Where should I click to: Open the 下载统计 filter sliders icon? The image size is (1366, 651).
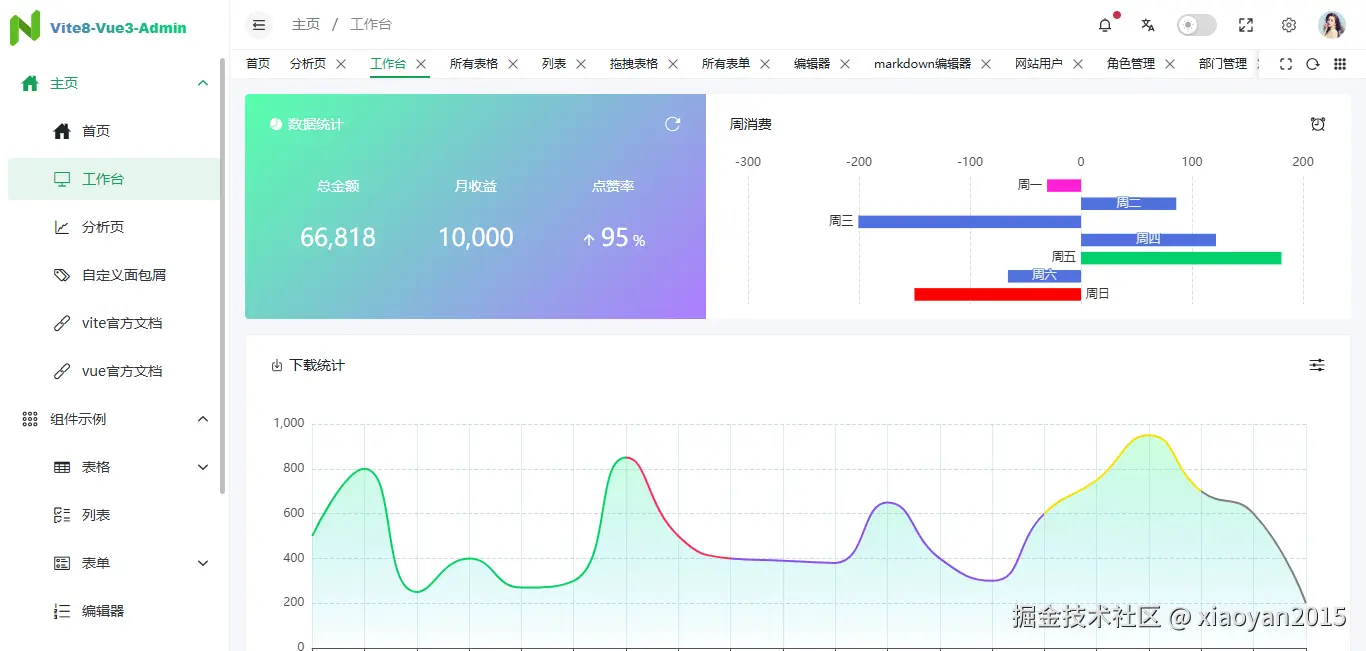click(1317, 365)
